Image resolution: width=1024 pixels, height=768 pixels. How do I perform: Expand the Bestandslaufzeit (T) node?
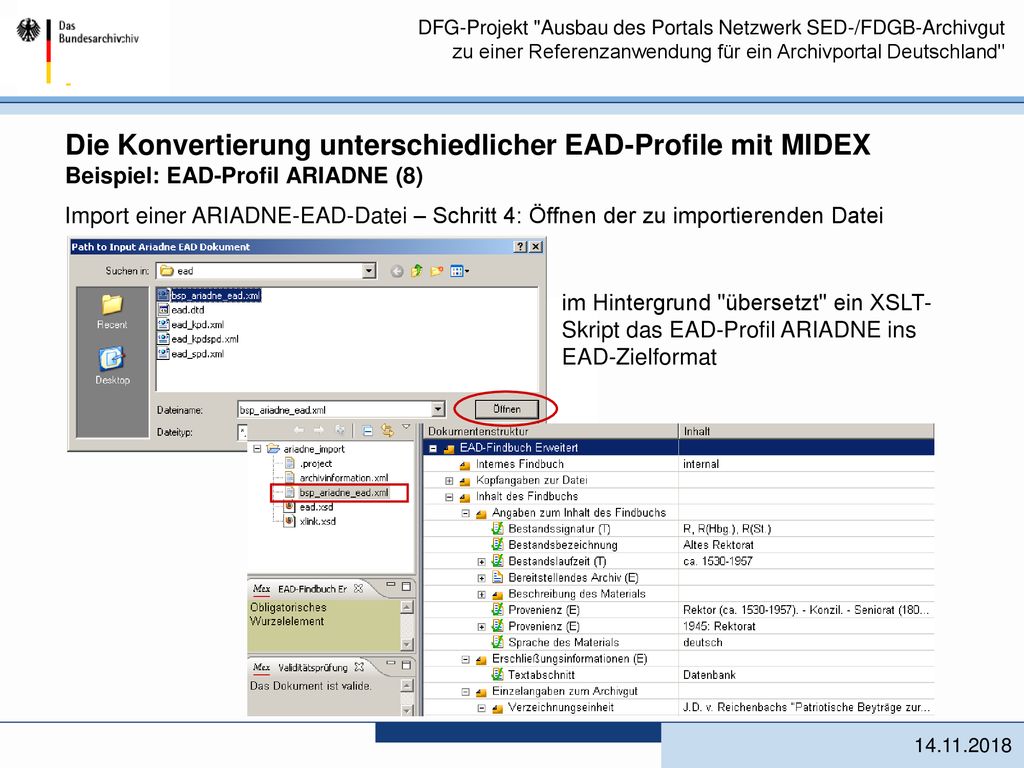(x=481, y=562)
